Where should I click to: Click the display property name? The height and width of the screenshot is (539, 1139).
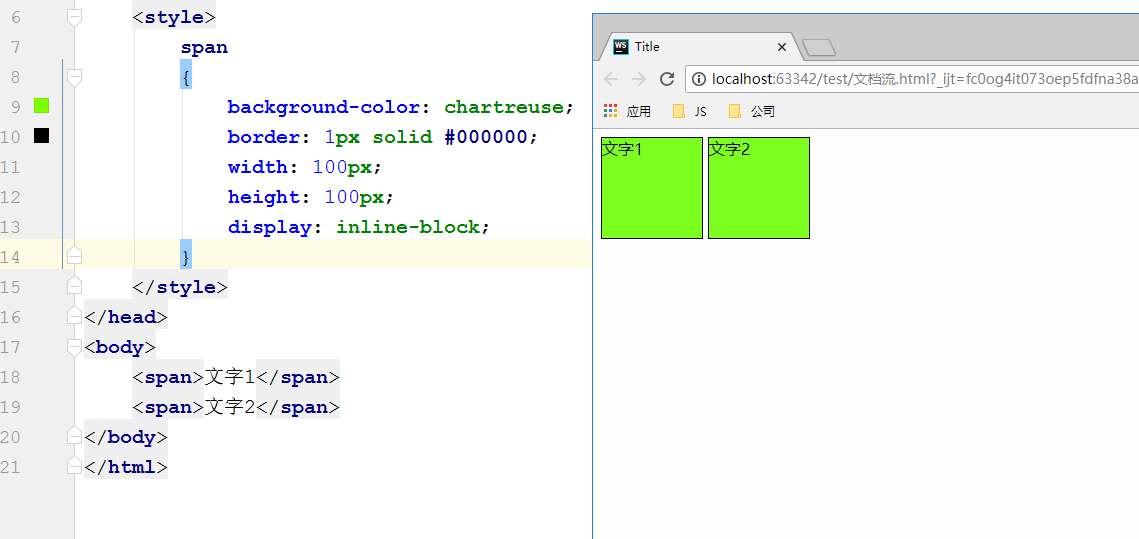click(269, 227)
